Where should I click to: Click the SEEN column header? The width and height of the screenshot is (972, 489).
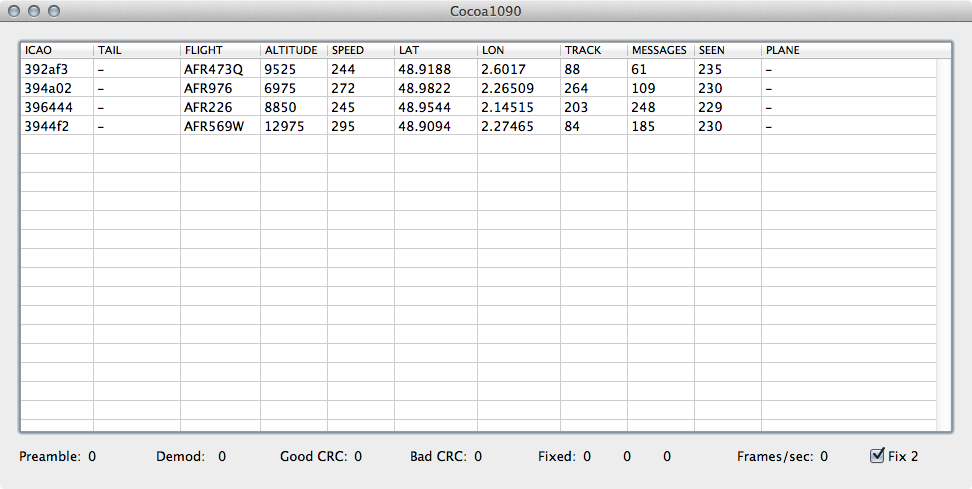728,50
